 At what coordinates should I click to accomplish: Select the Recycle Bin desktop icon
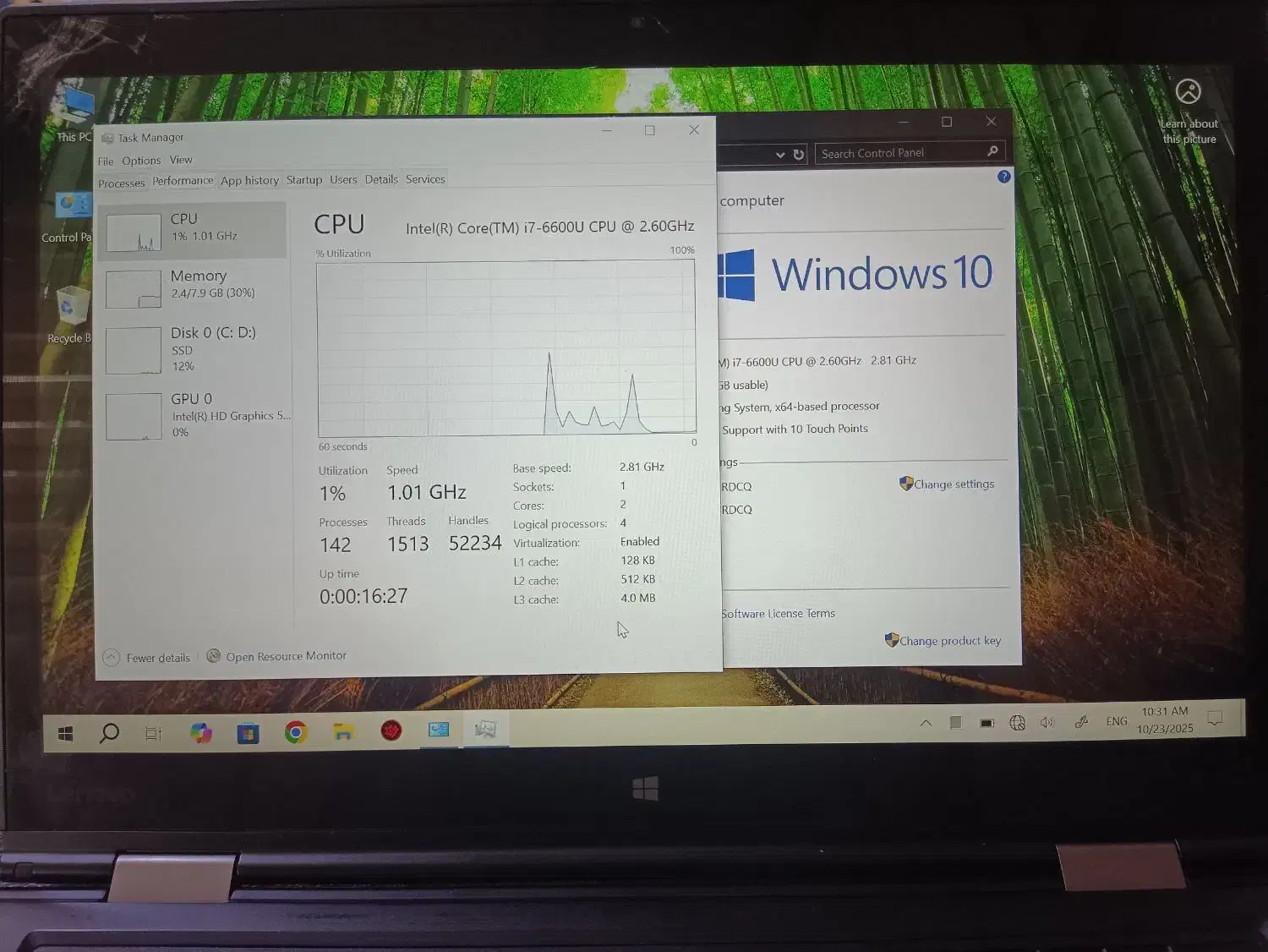(69, 315)
